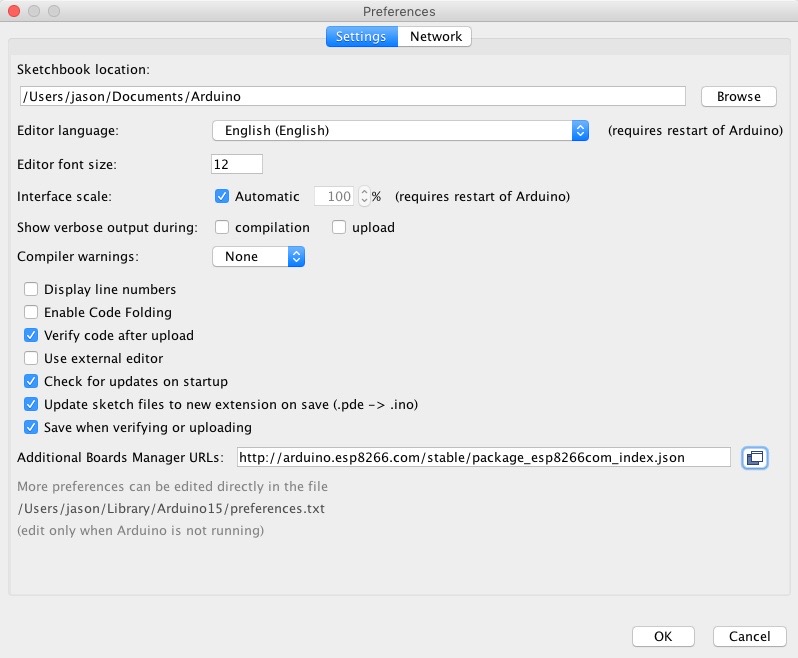Open the Editor language dropdown

[401, 131]
